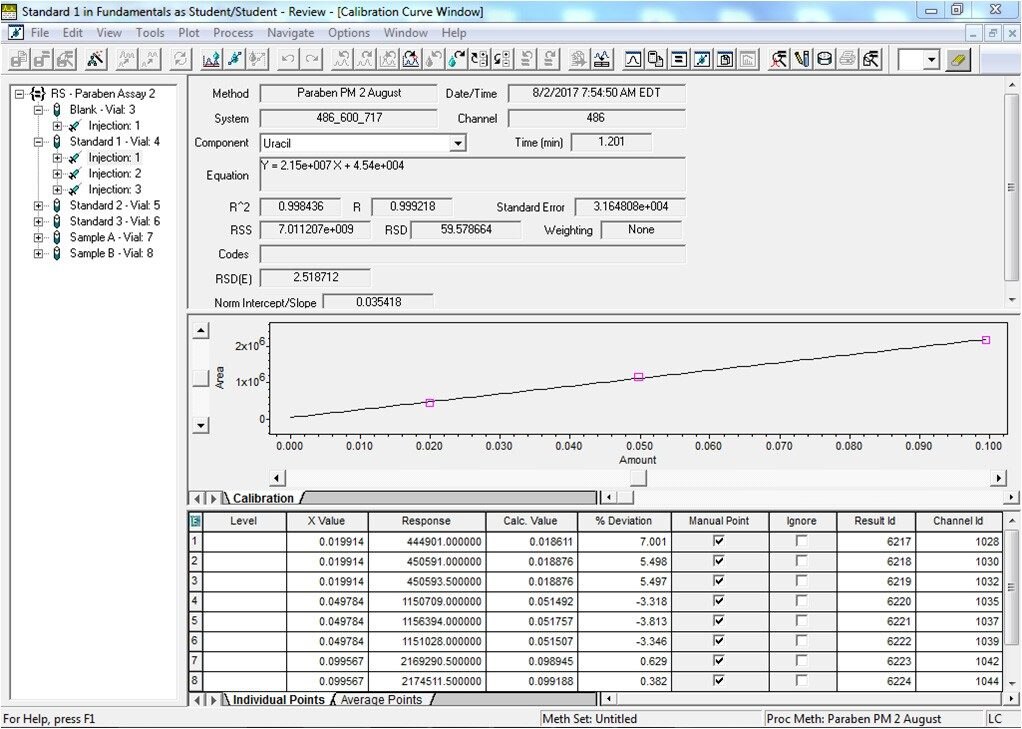Viewport: 1022px width, 729px height.
Task: Open the Navigate menu
Action: click(x=291, y=33)
